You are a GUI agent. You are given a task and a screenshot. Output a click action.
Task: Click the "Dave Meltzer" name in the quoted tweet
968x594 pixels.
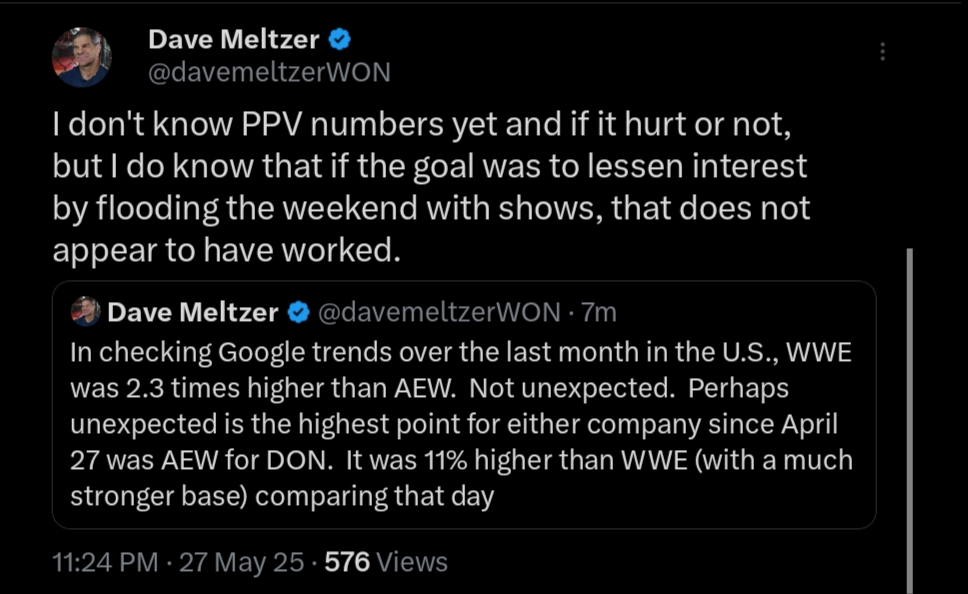click(193, 313)
